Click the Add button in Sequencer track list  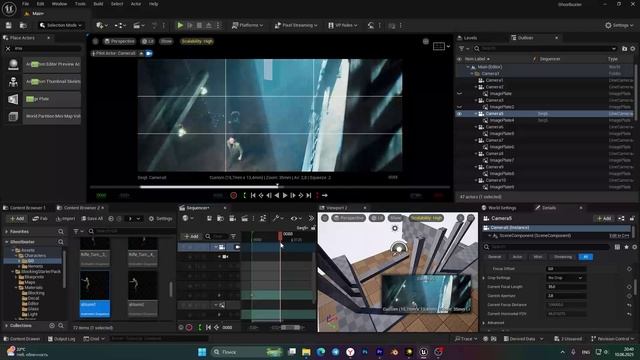tap(191, 236)
